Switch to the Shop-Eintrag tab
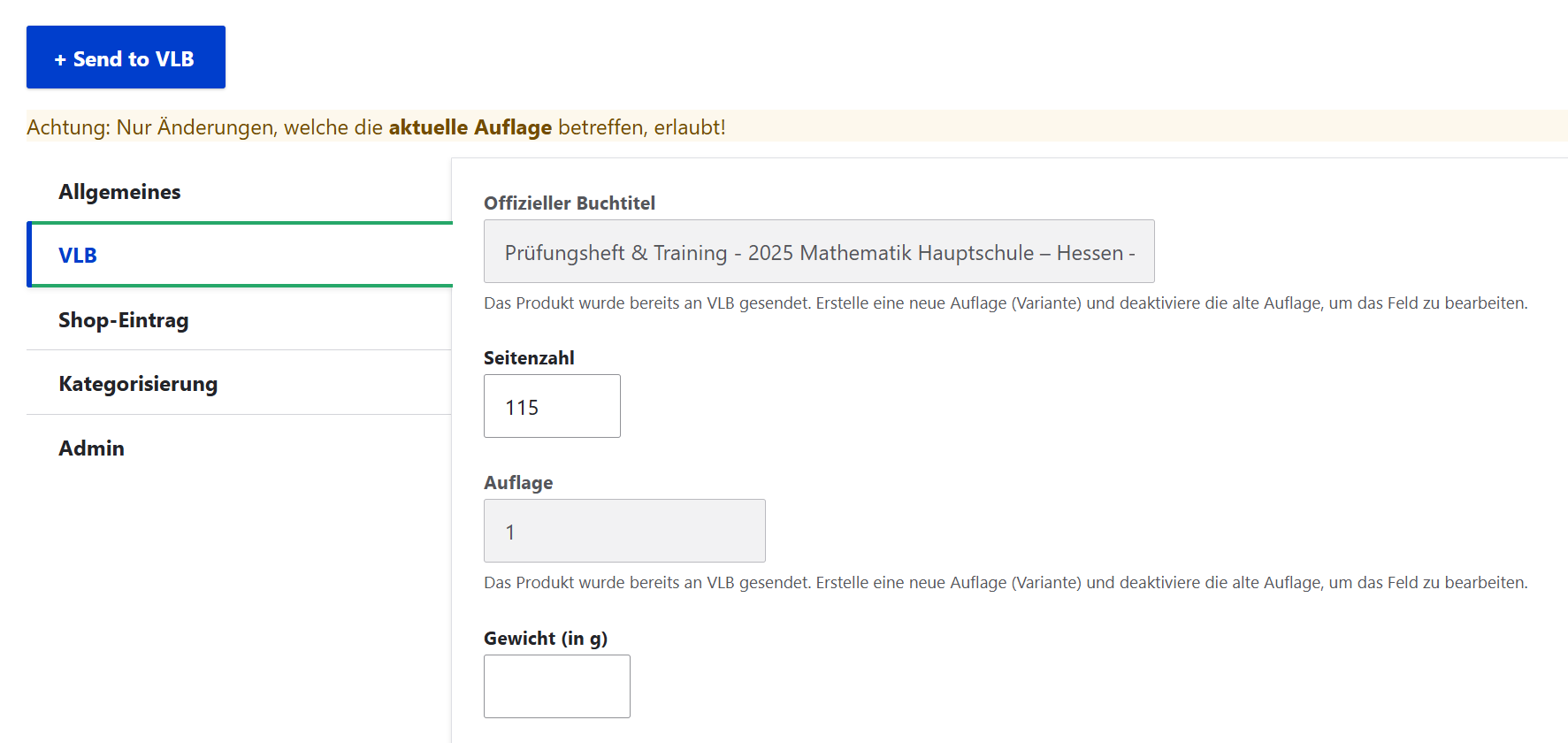Viewport: 1568px width, 743px height. (x=124, y=320)
